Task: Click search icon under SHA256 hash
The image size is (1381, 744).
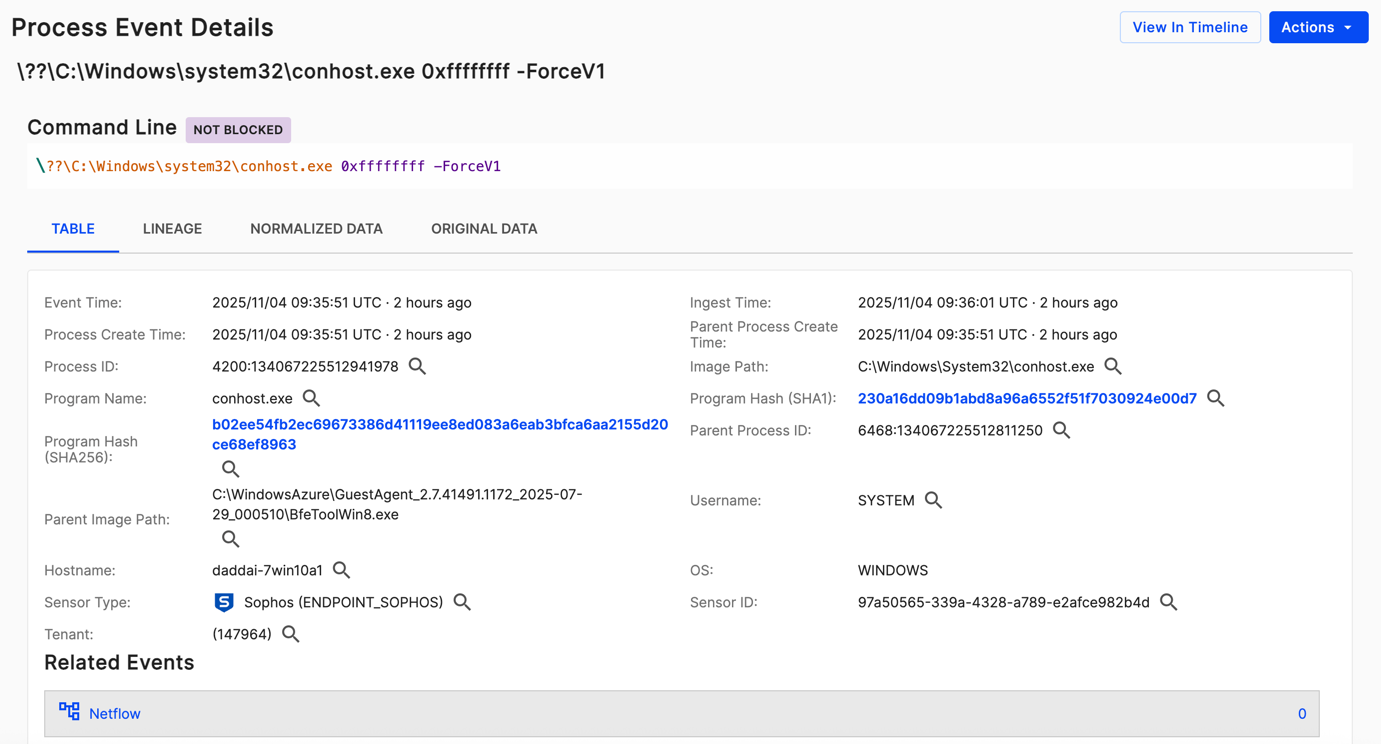Action: tap(230, 469)
